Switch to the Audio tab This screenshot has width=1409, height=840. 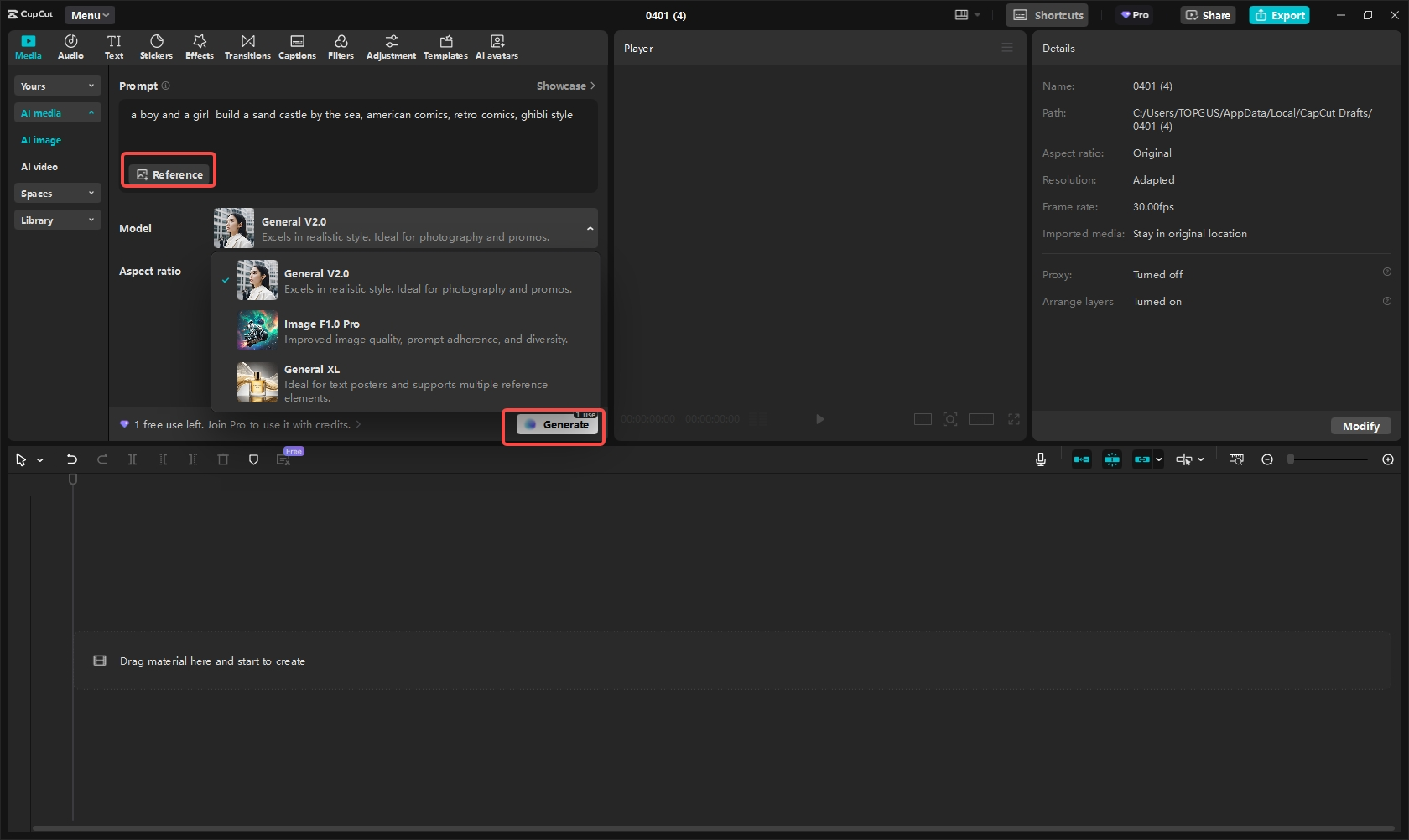pyautogui.click(x=70, y=46)
